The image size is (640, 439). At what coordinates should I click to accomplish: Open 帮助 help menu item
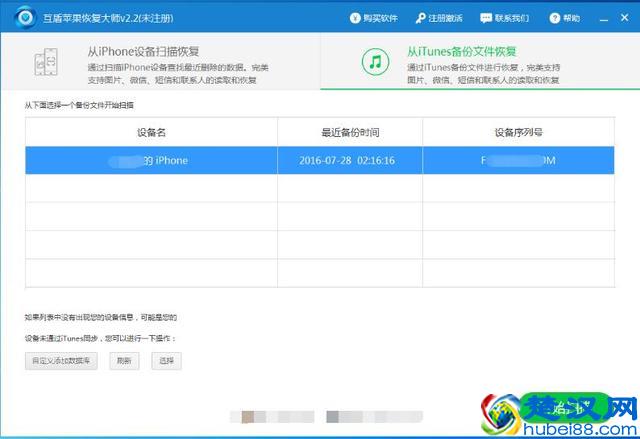(x=565, y=18)
